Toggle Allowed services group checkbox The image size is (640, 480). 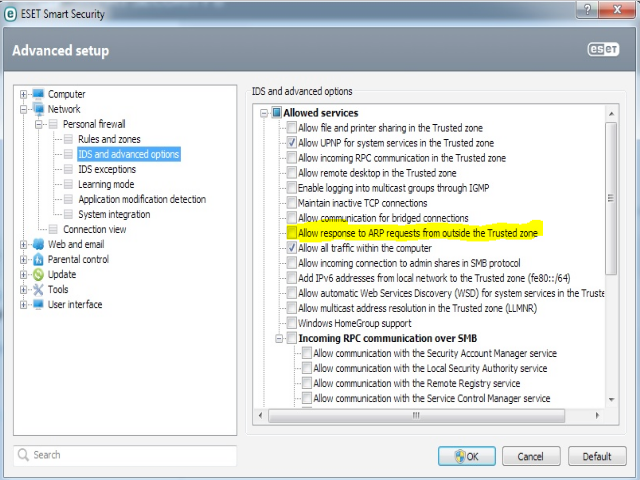276,112
